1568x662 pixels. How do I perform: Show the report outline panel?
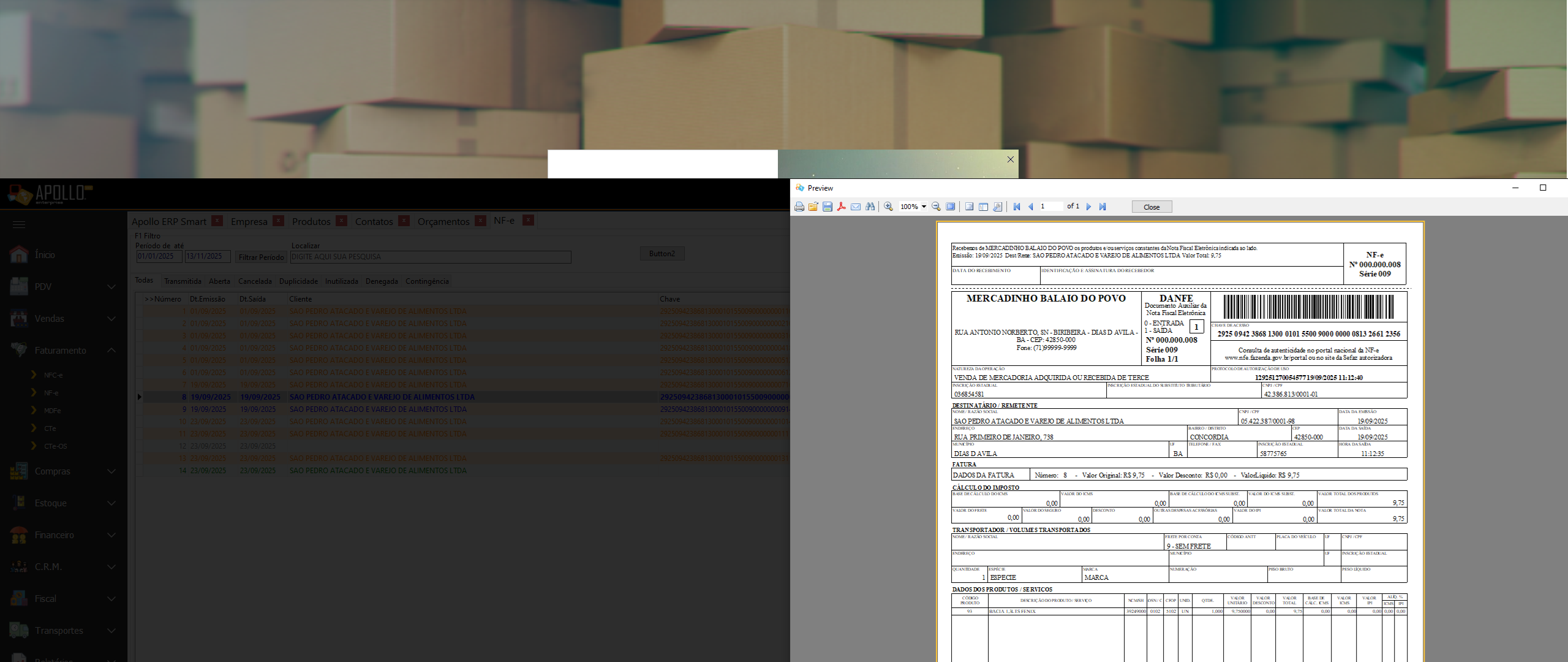pos(970,207)
